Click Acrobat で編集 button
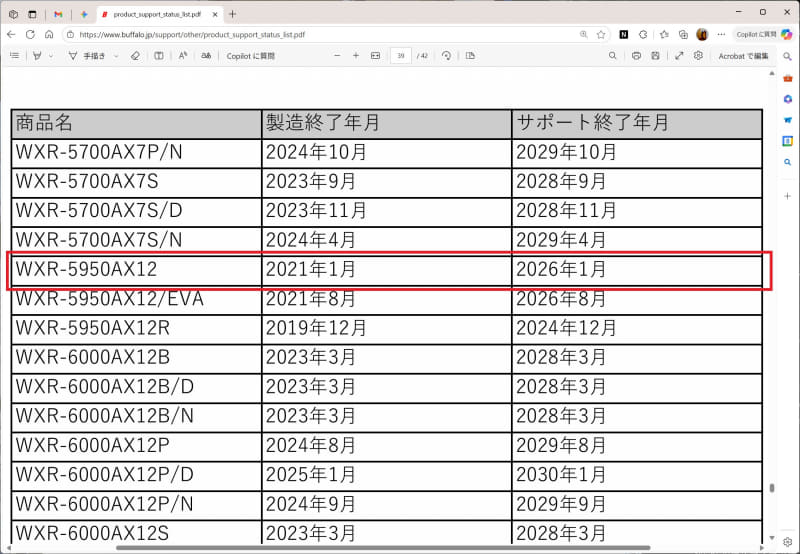 (x=743, y=56)
